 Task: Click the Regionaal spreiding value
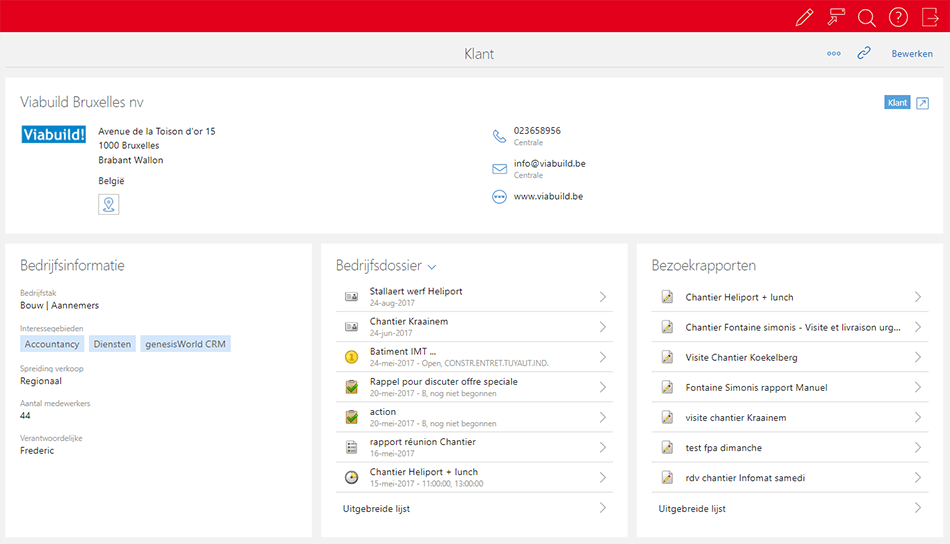point(41,381)
